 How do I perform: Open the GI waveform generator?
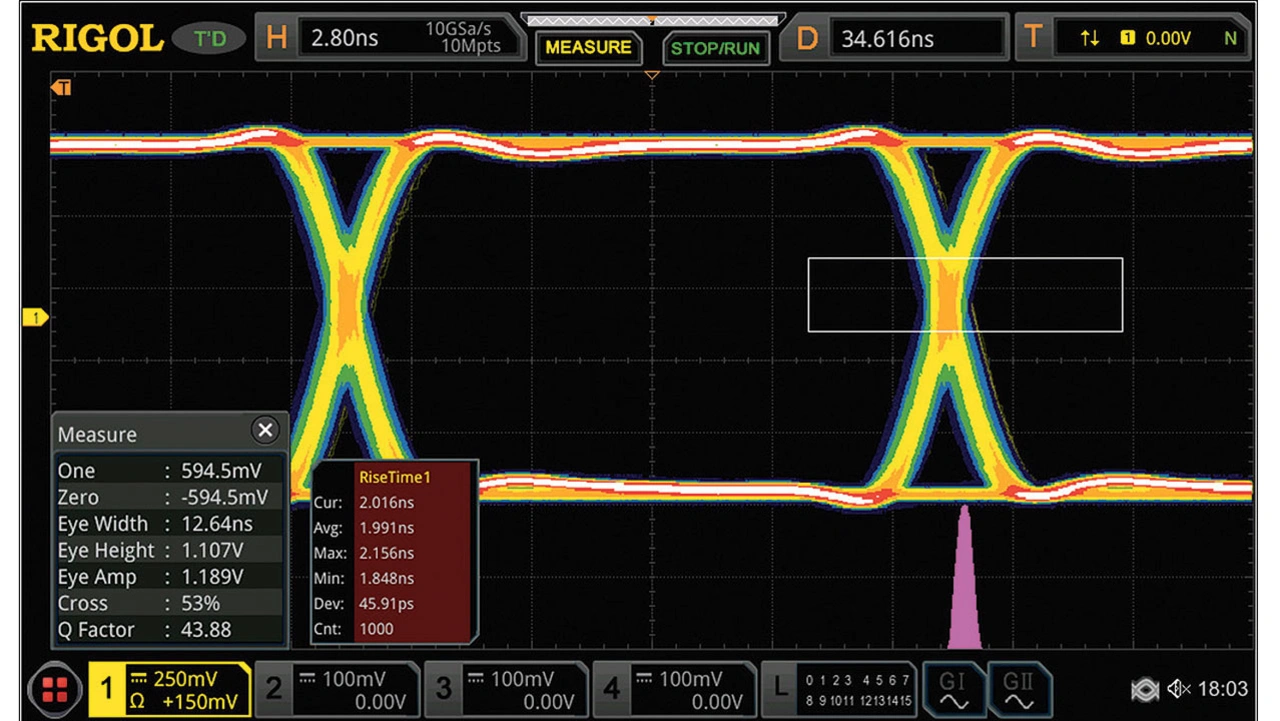coord(952,689)
